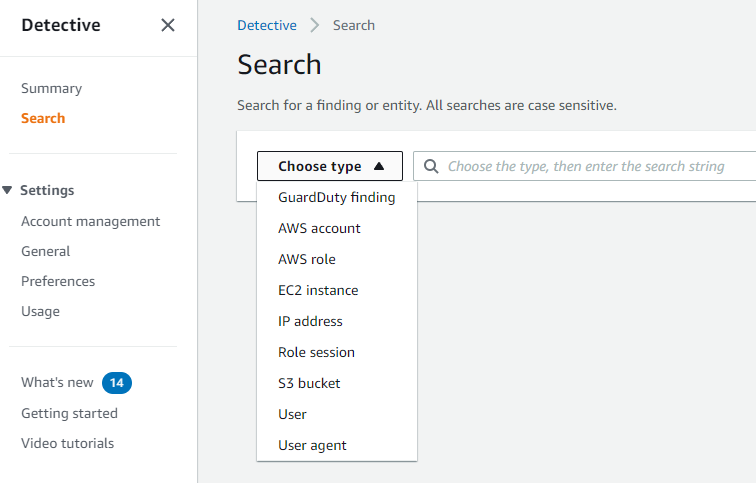Open Getting started page
756x483 pixels.
(69, 414)
